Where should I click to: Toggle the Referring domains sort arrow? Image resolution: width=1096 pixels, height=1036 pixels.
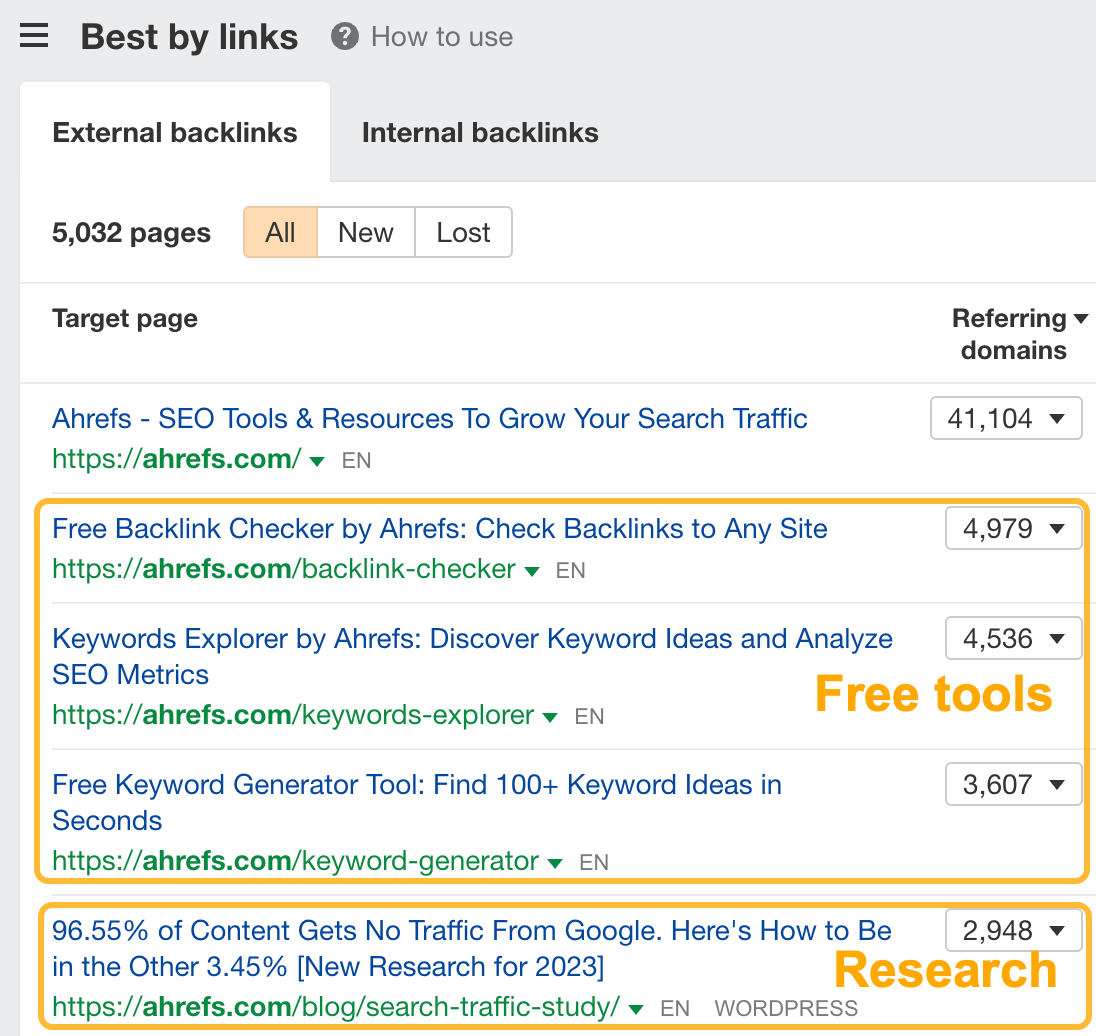[1083, 318]
